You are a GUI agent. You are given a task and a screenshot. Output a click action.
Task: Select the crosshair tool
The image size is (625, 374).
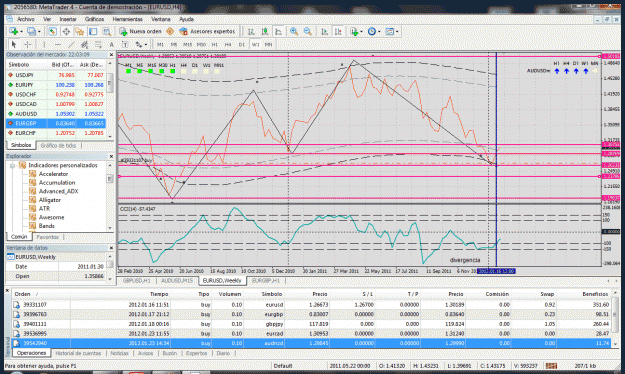[x=28, y=44]
